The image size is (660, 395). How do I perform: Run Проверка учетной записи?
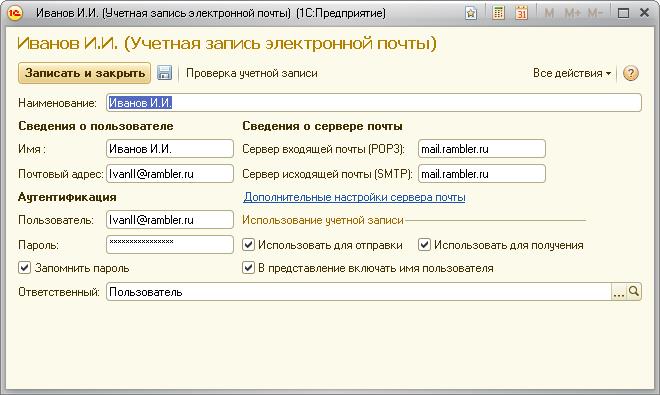pos(252,73)
